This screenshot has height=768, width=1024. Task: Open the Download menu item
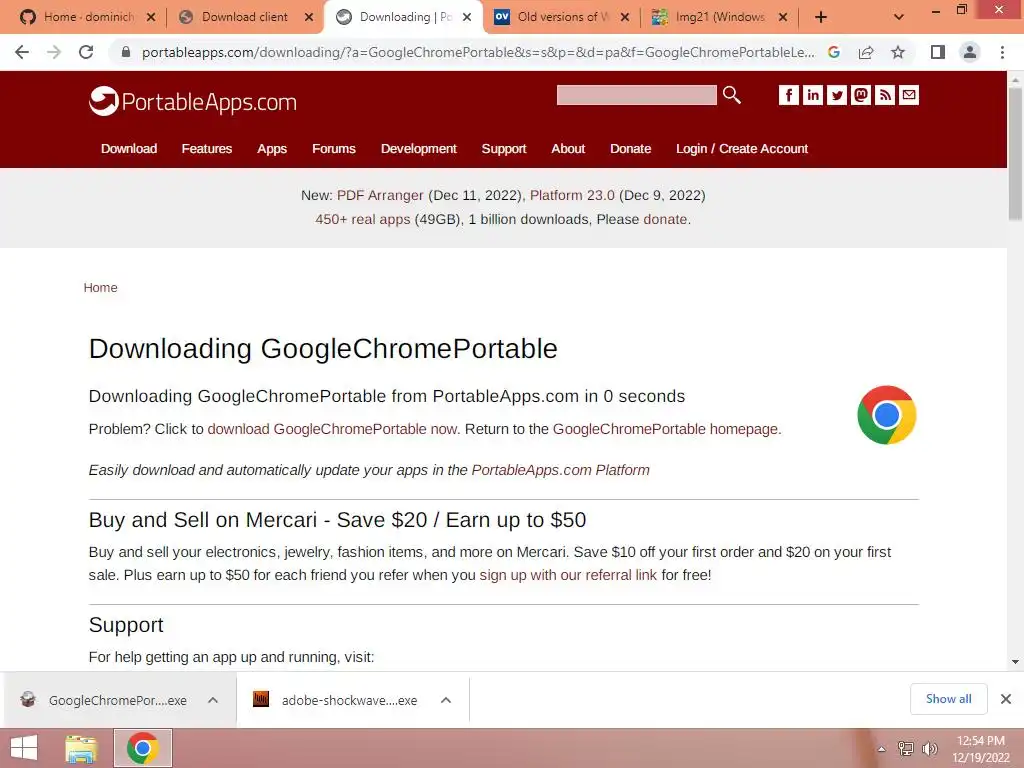click(x=129, y=149)
